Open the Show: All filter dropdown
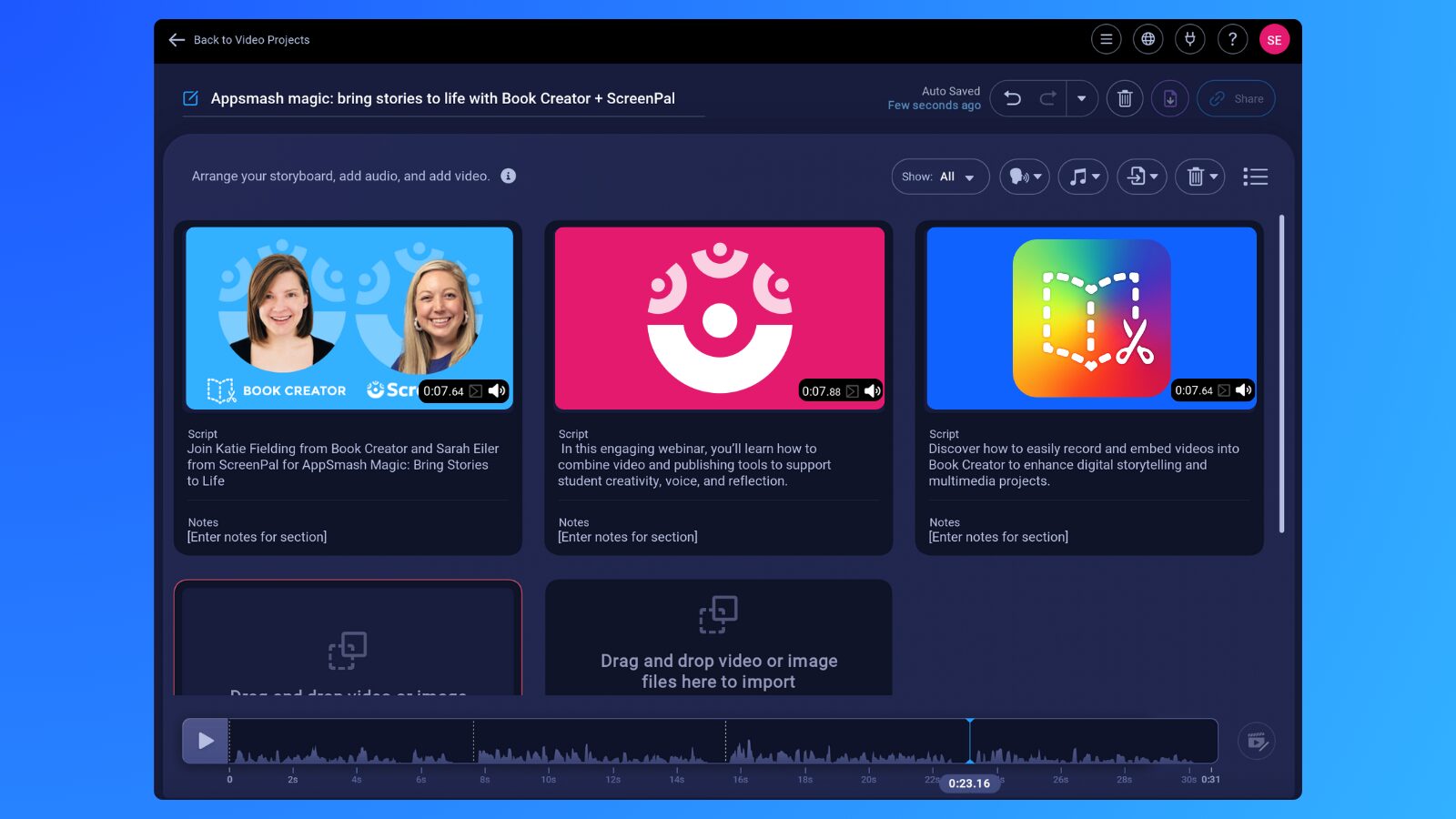1456x819 pixels. pos(940,177)
